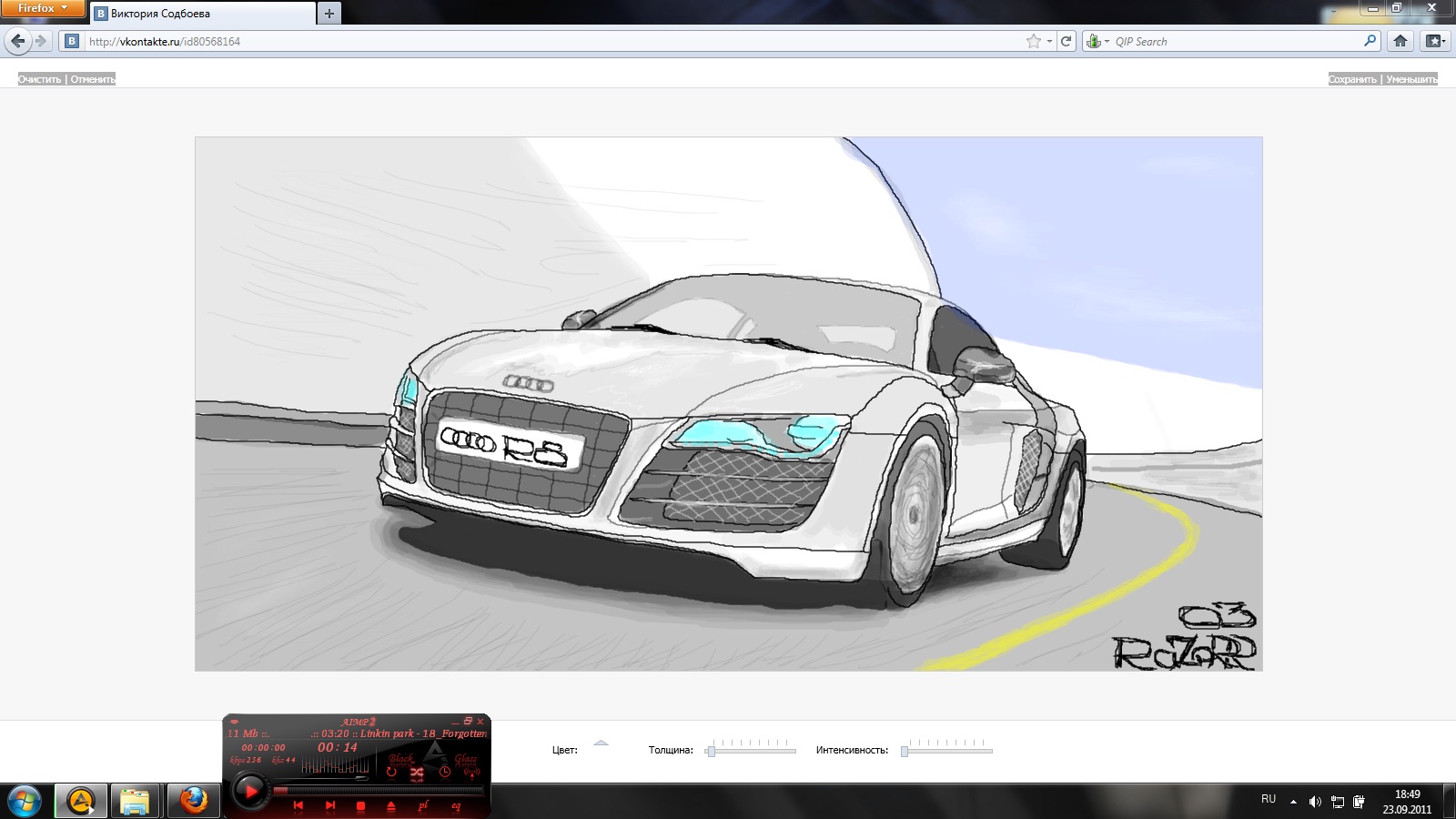Toggle repeat mode in AIMP
Screen dimensions: 1456x819
point(391,773)
